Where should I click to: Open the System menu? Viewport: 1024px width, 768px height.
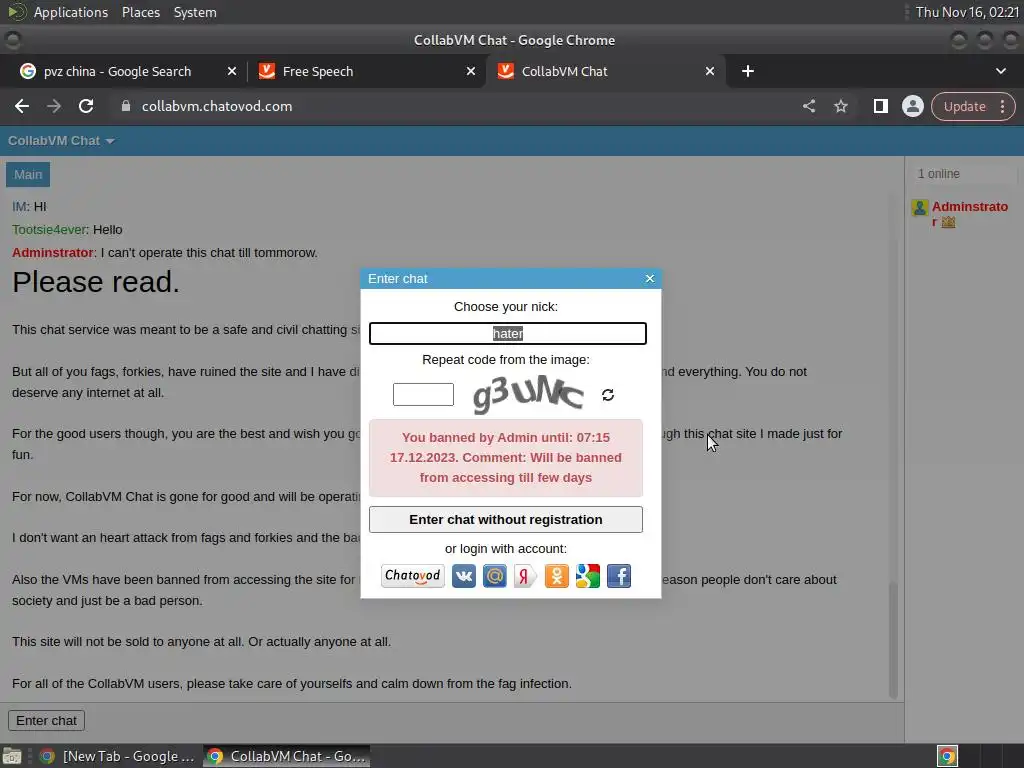195,12
